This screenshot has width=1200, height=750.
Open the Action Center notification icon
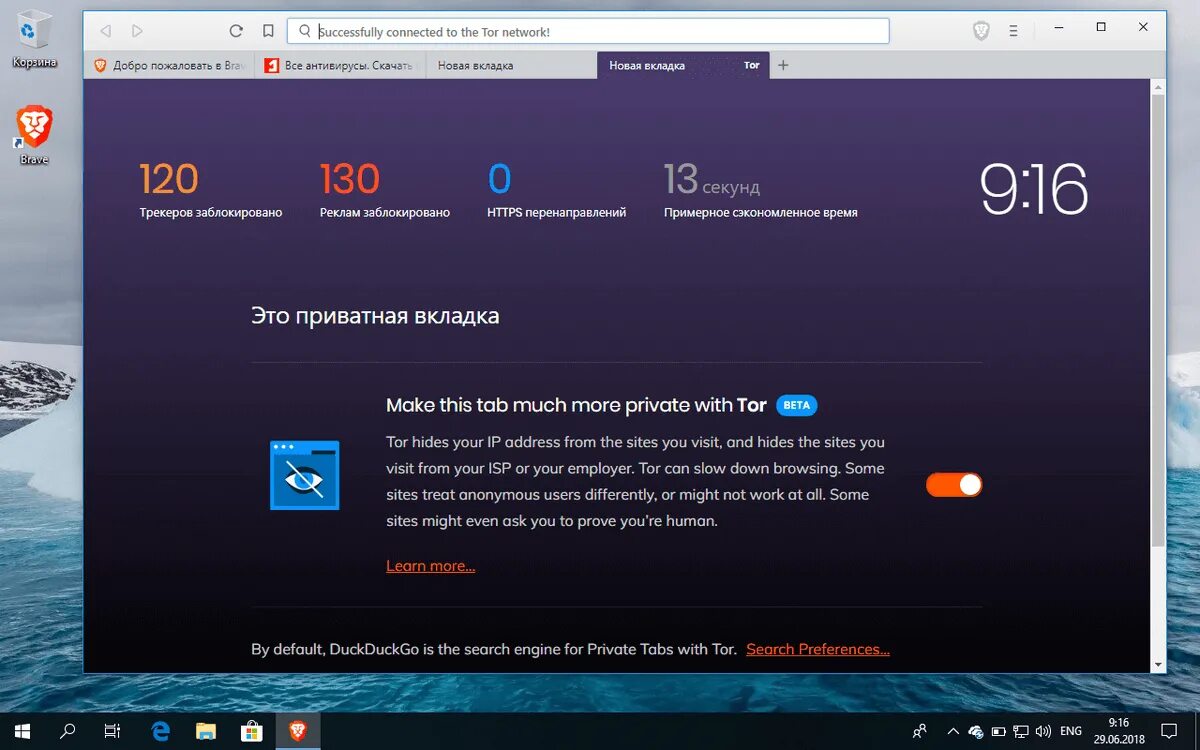click(1168, 731)
